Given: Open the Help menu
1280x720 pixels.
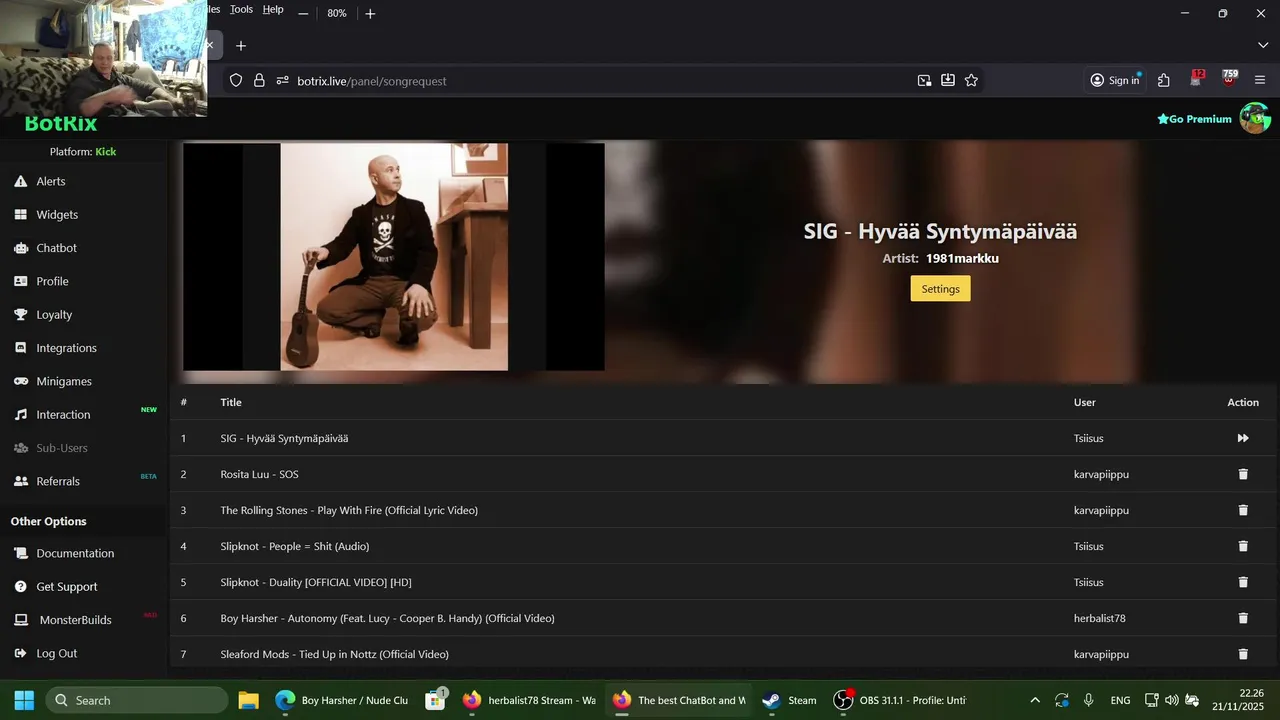Looking at the screenshot, I should [x=273, y=9].
